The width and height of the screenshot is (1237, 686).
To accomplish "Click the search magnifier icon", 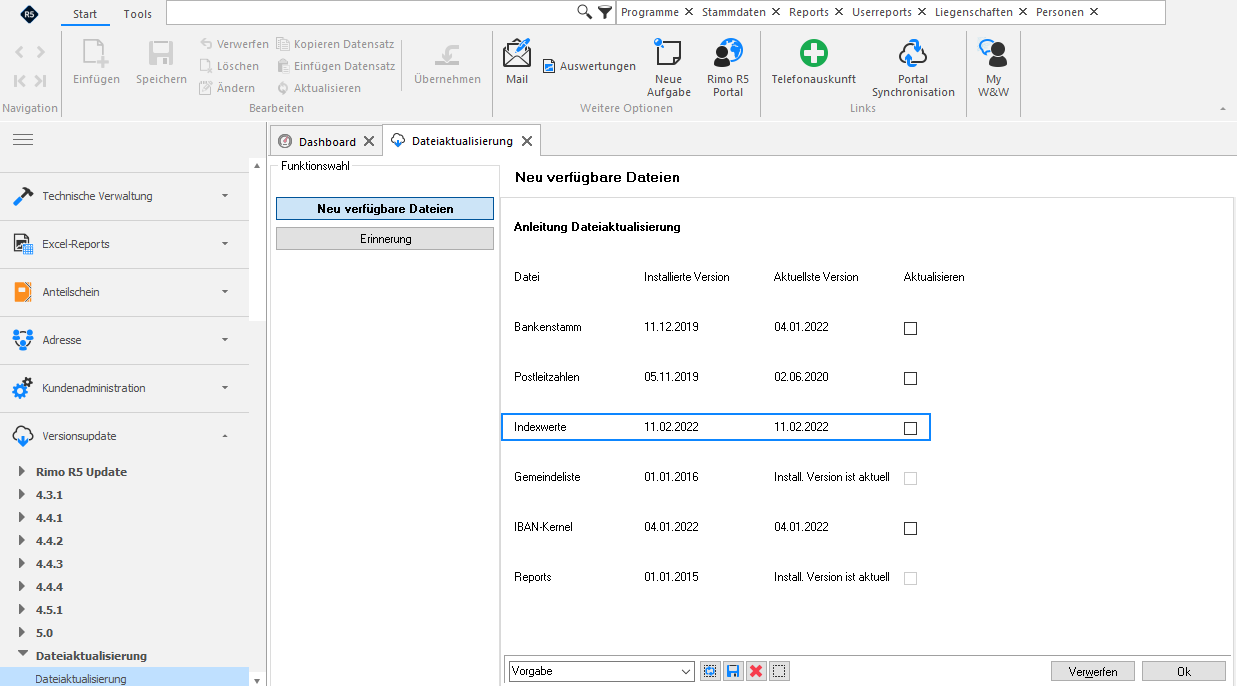I will [x=585, y=12].
